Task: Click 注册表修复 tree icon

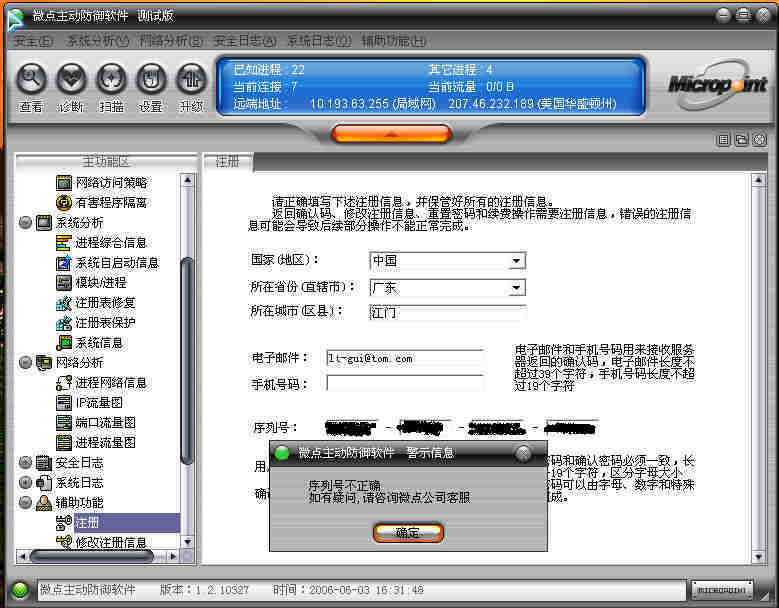Action: [64, 303]
